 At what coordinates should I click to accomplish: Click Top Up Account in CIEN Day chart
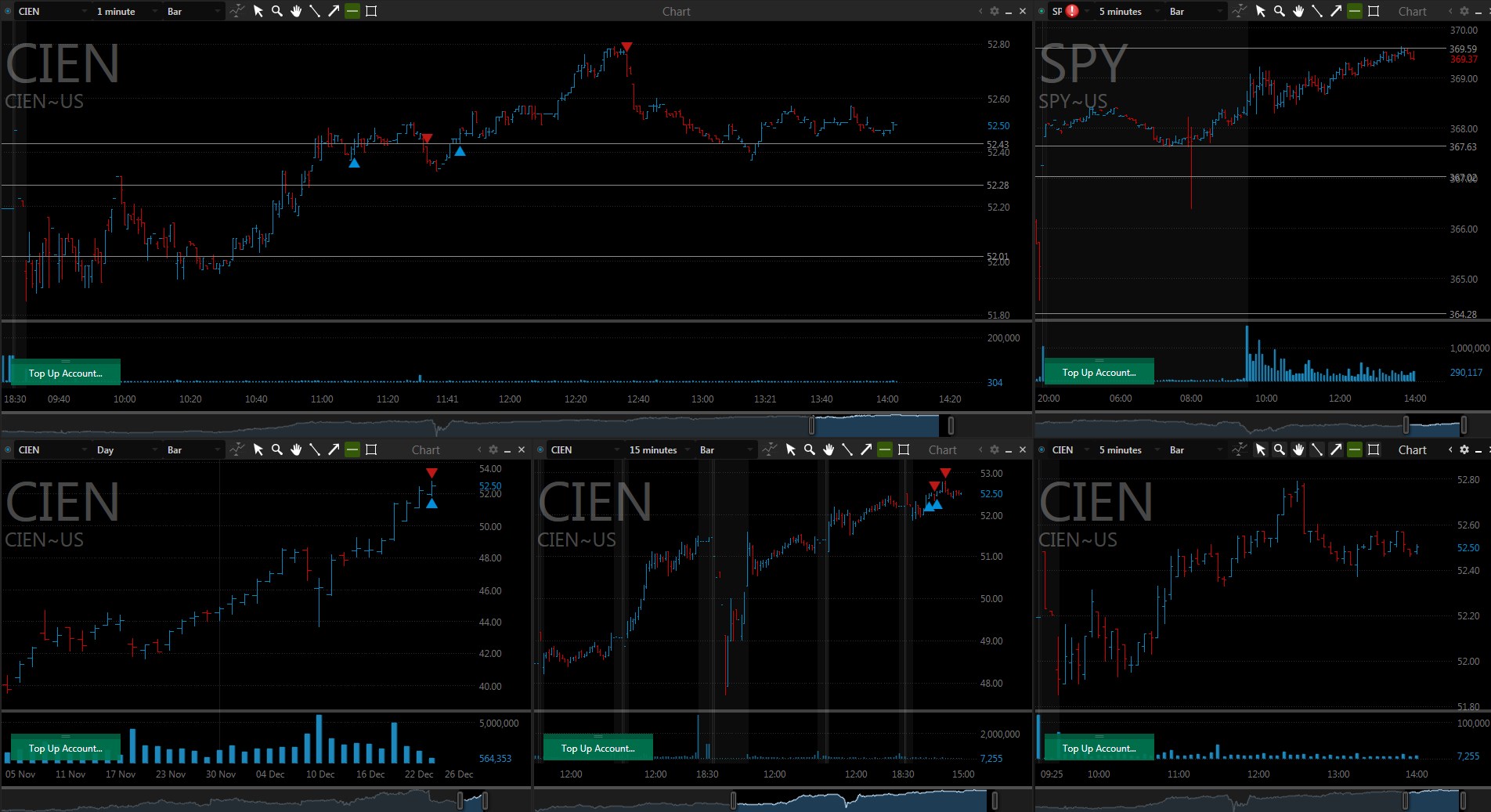pyautogui.click(x=66, y=748)
